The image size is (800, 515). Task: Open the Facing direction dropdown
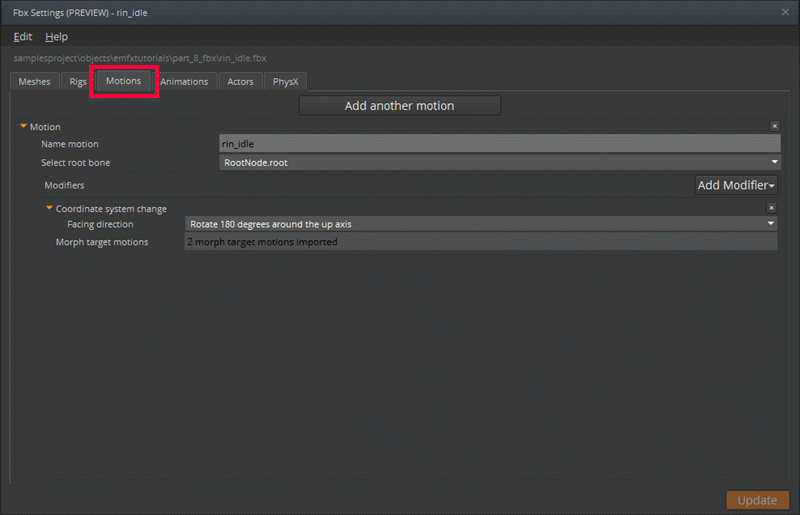481,224
